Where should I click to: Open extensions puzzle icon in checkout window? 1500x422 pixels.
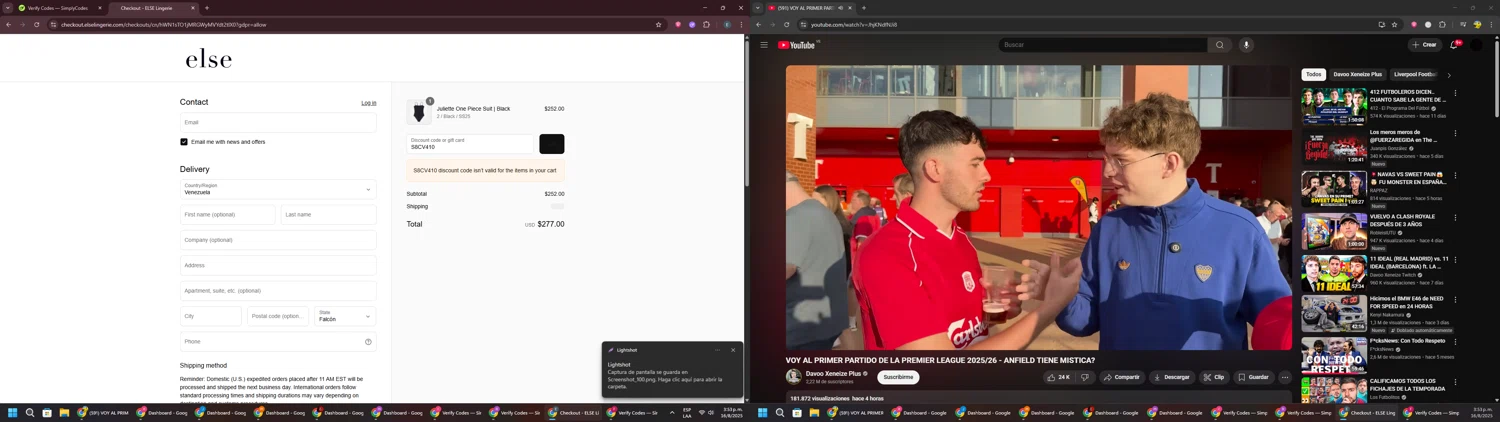click(706, 24)
